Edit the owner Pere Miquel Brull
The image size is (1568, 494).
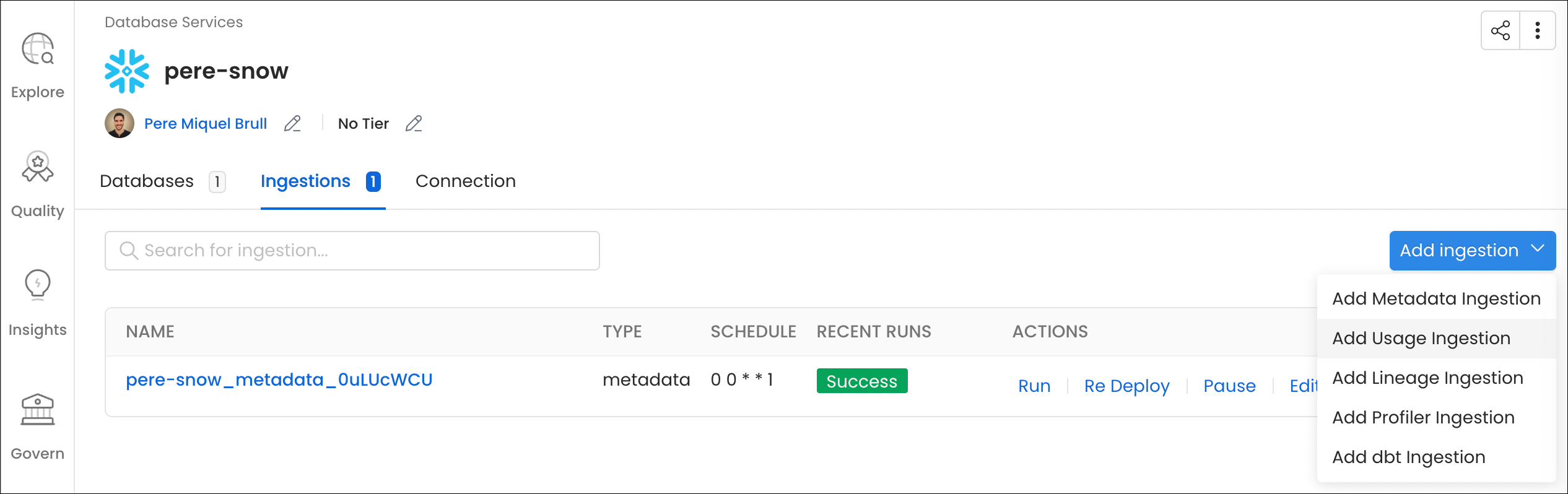pos(293,124)
